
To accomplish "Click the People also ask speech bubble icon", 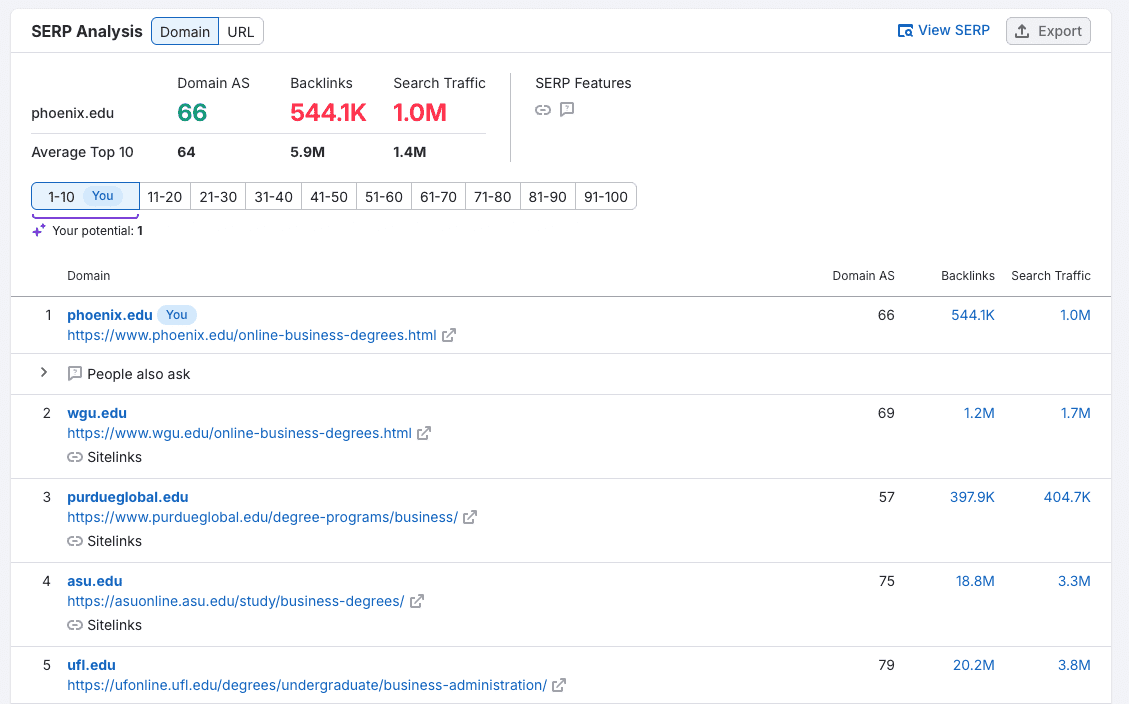I will pos(75,372).
